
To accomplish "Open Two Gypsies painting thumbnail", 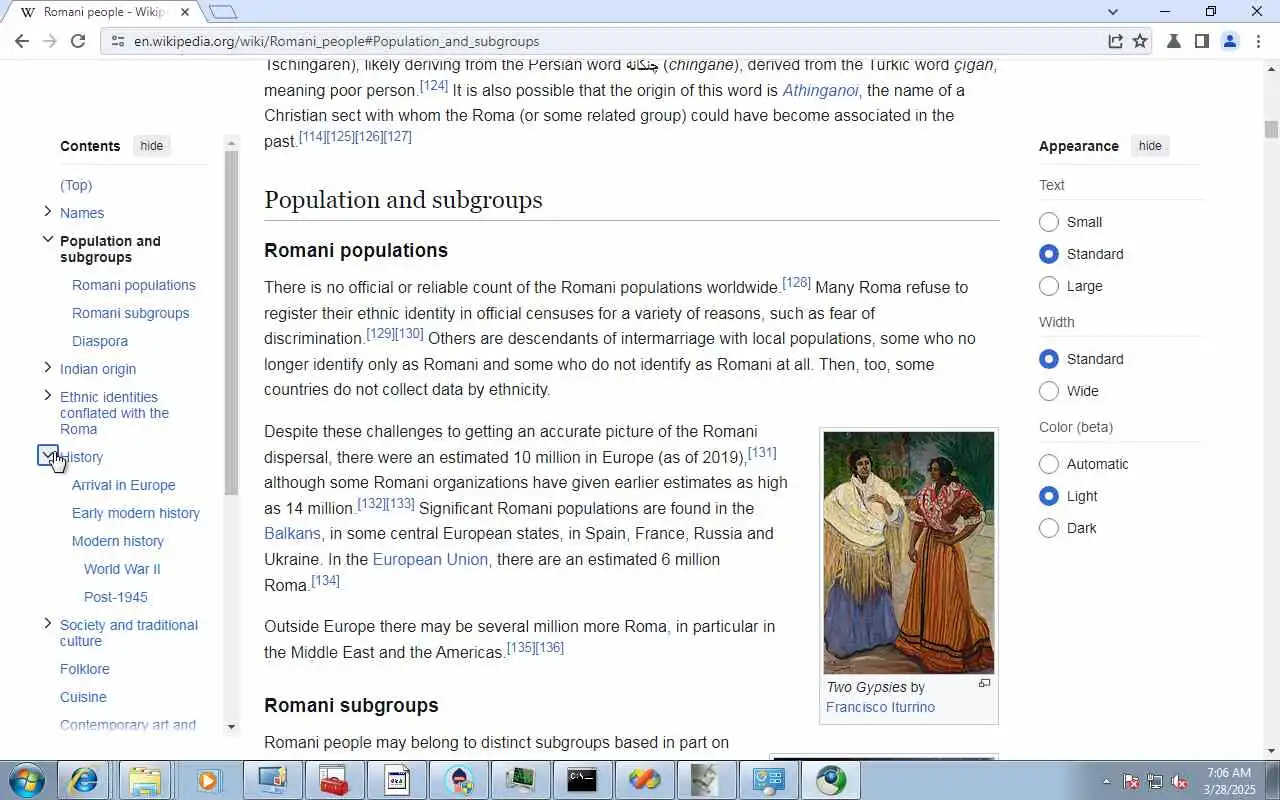I will tap(909, 553).
